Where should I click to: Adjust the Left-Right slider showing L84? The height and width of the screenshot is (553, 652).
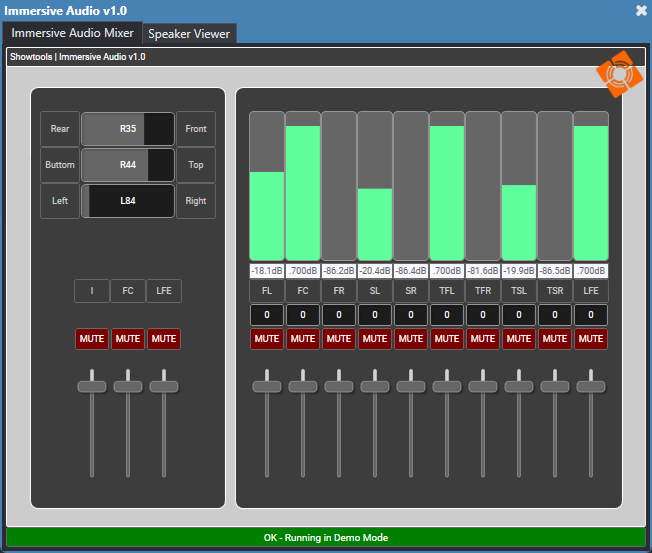coord(128,201)
